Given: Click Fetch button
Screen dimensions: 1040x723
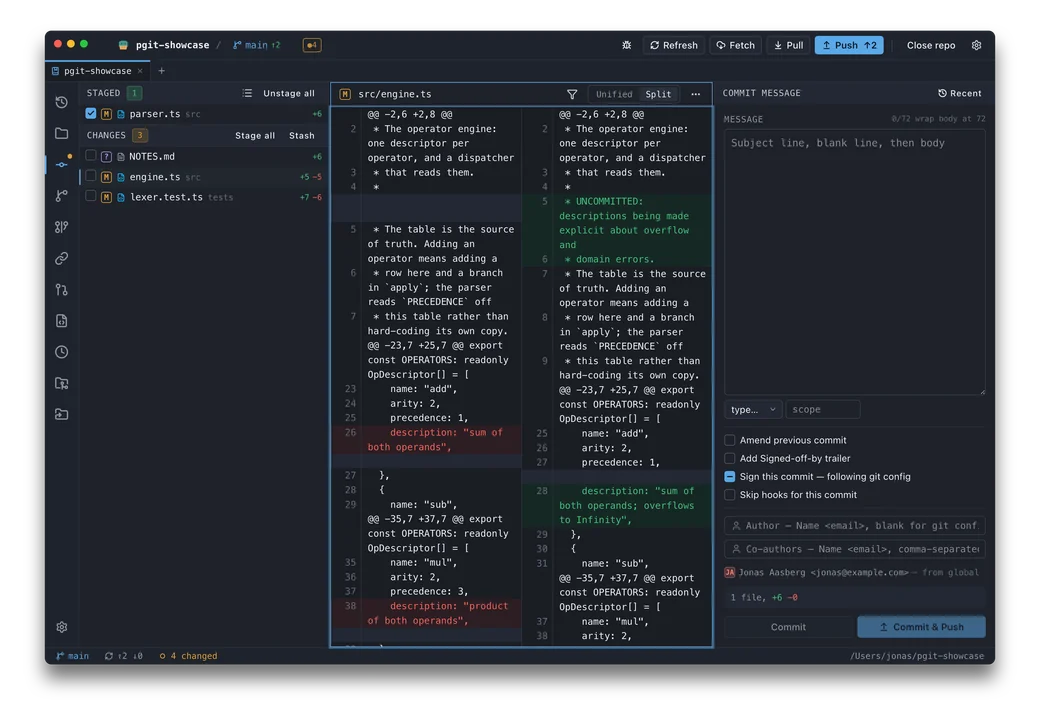Looking at the screenshot, I should tap(735, 45).
